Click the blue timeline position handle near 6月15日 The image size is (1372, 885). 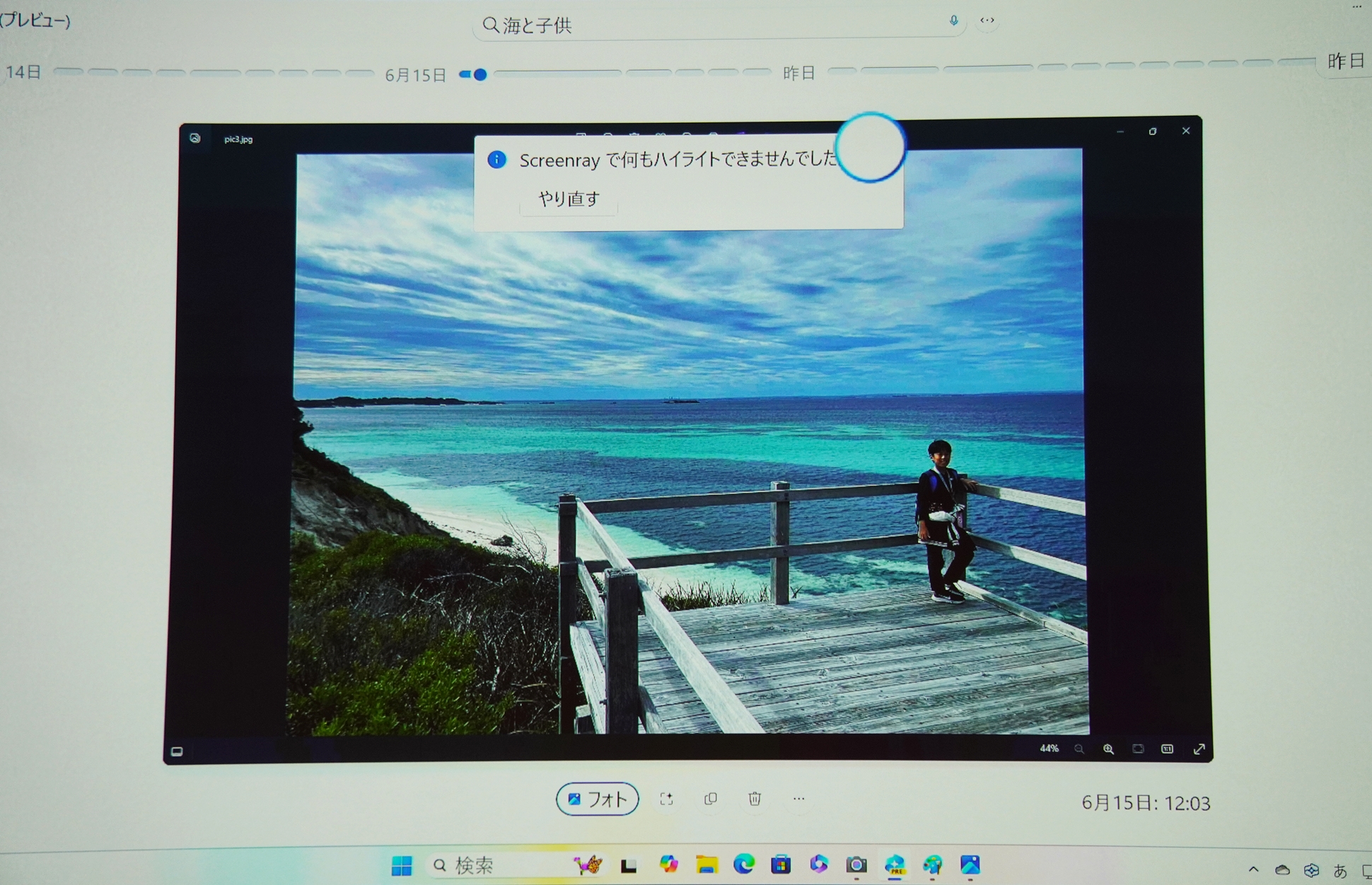point(480,74)
